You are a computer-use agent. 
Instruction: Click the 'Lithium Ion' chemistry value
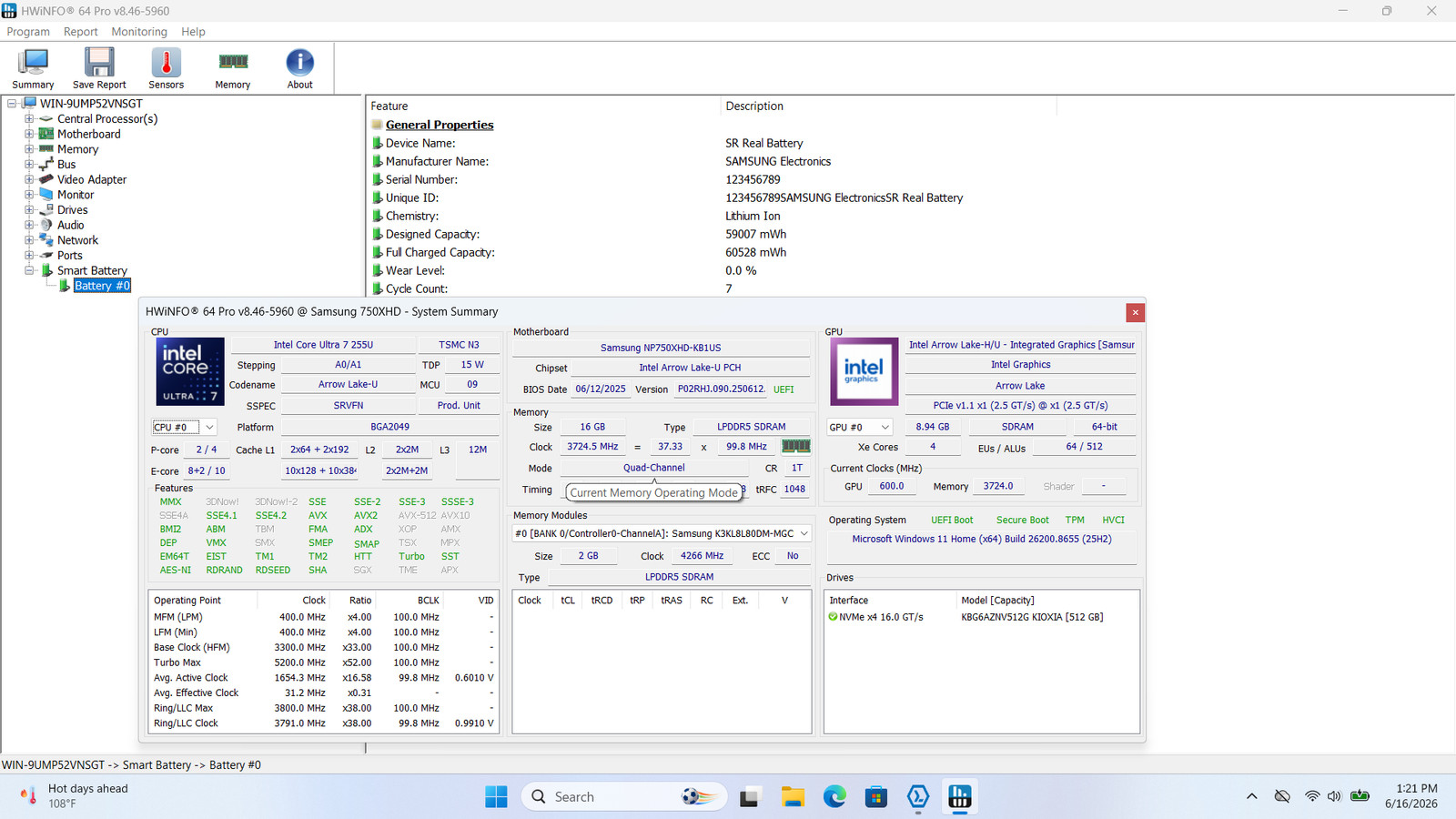(753, 216)
